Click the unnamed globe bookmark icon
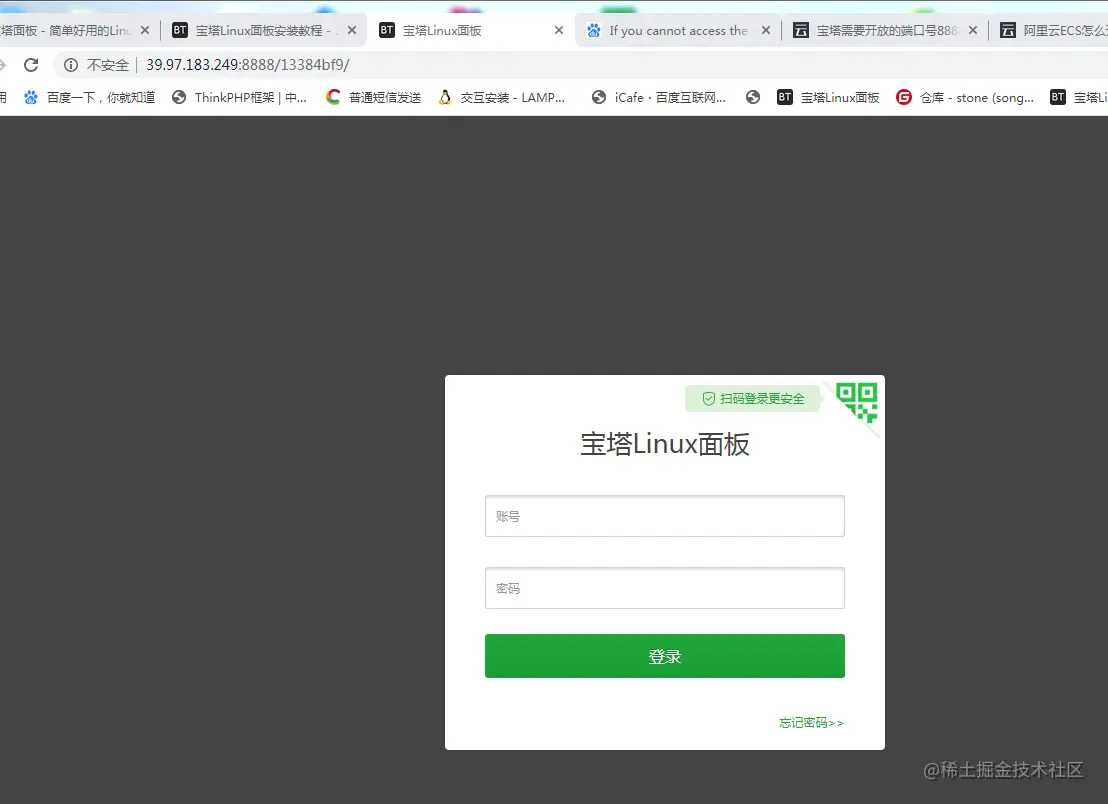 click(x=753, y=97)
